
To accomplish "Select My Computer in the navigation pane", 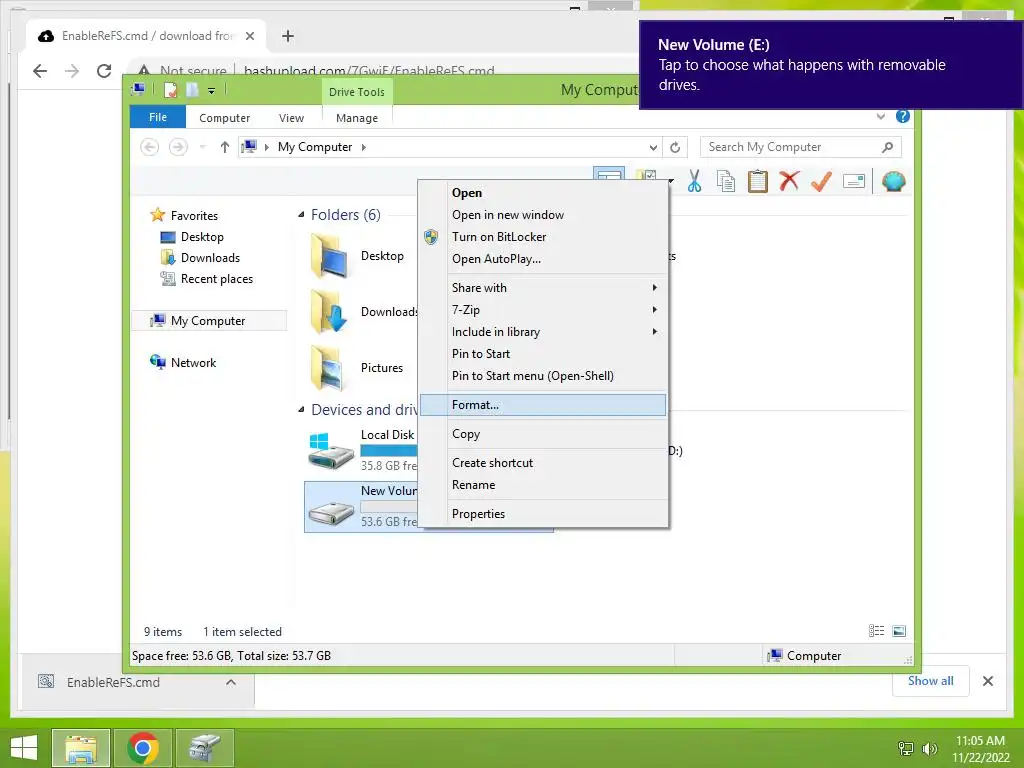I will (209, 321).
